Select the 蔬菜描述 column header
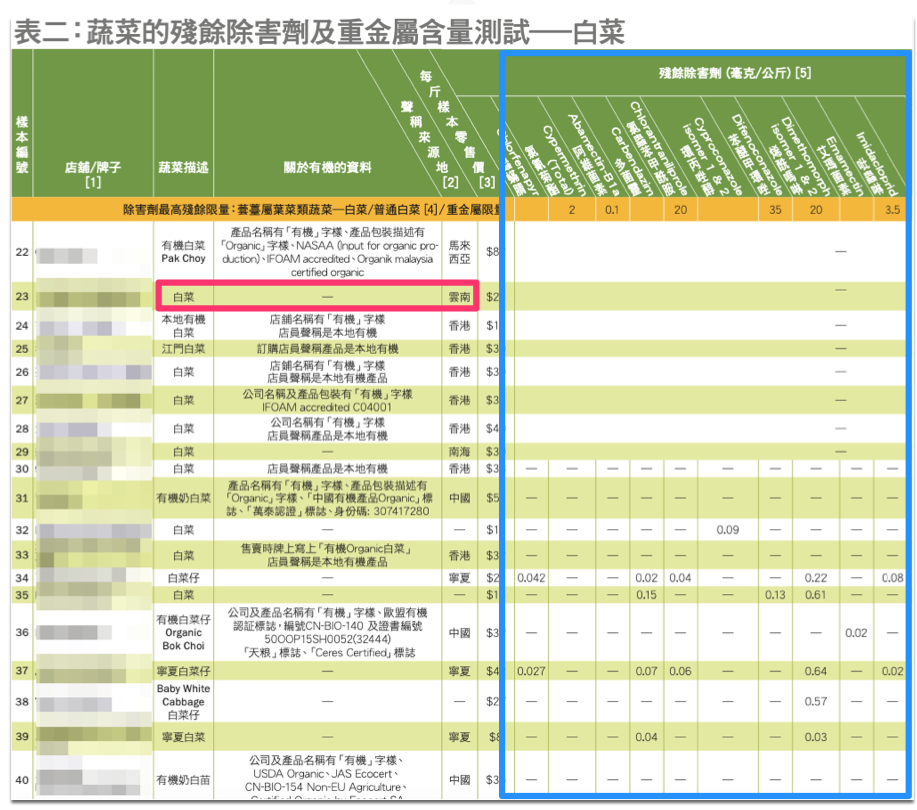This screenshot has height=810, width=917. [x=183, y=167]
